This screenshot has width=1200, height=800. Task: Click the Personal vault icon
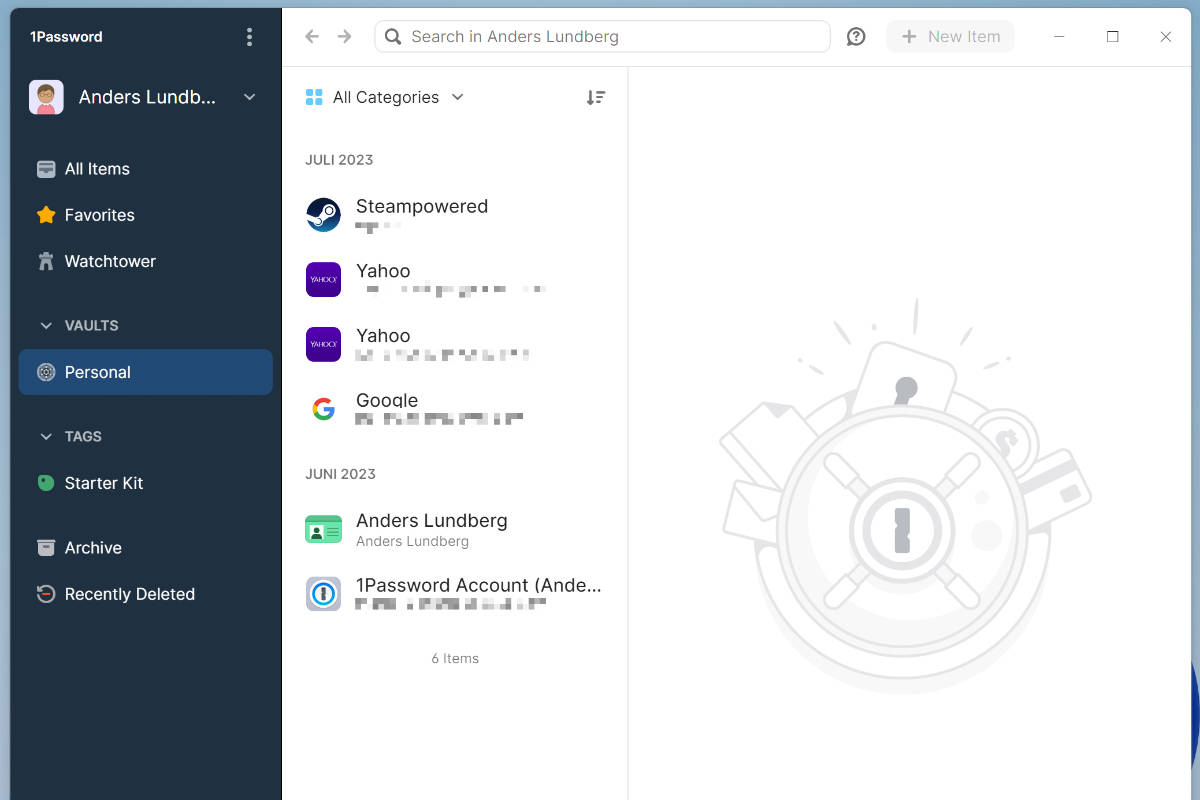(x=46, y=372)
